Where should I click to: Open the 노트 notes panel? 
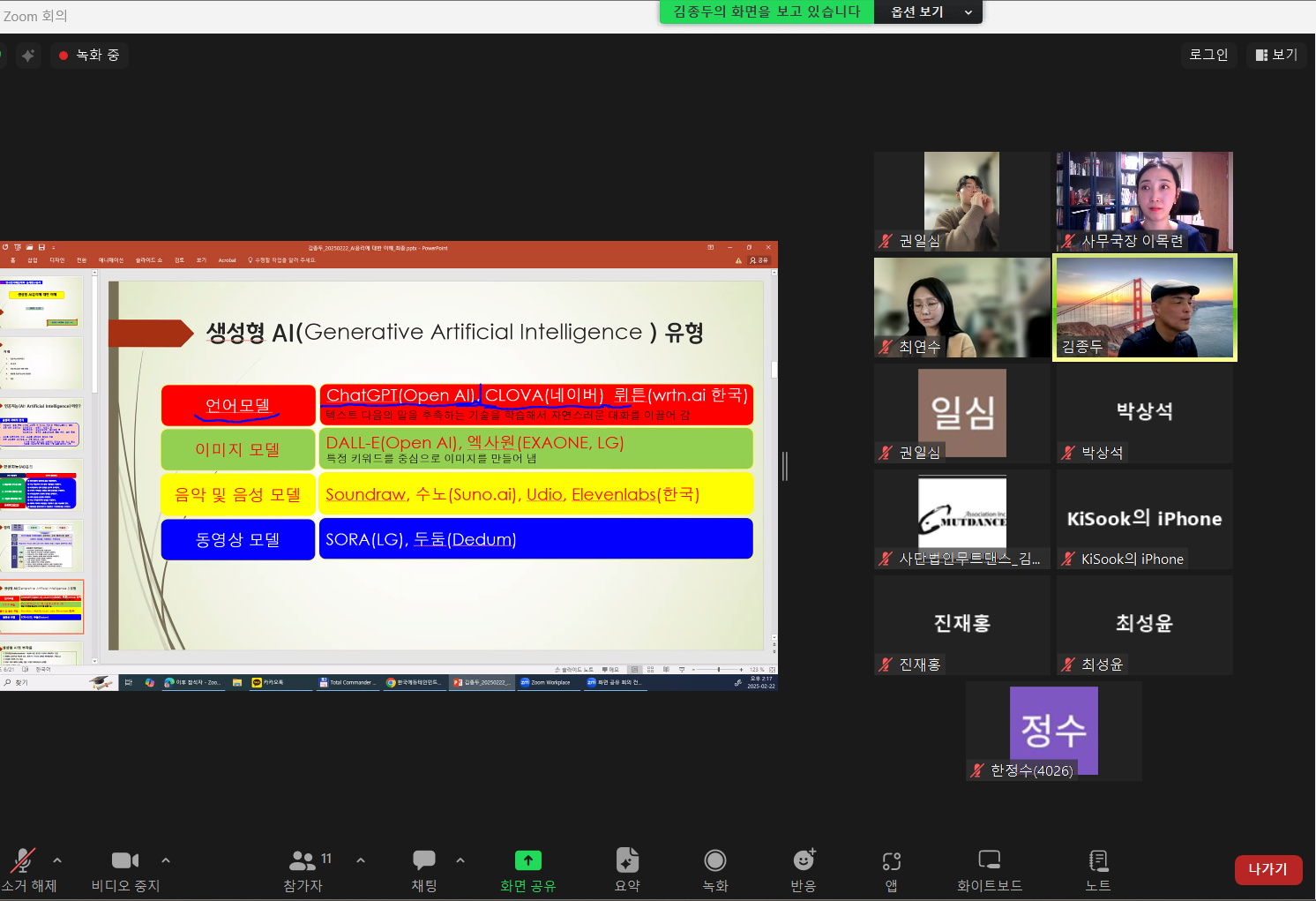(1098, 869)
